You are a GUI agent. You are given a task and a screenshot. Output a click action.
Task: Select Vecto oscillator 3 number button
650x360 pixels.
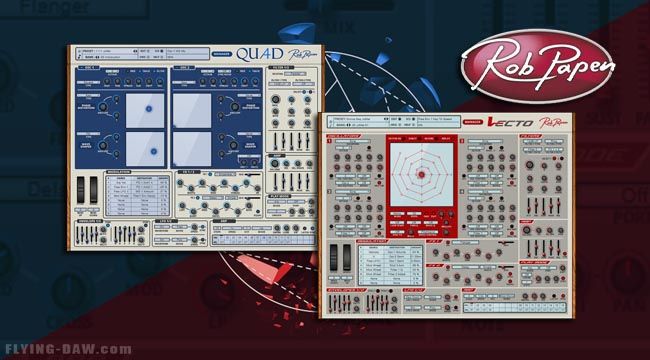coord(462,141)
